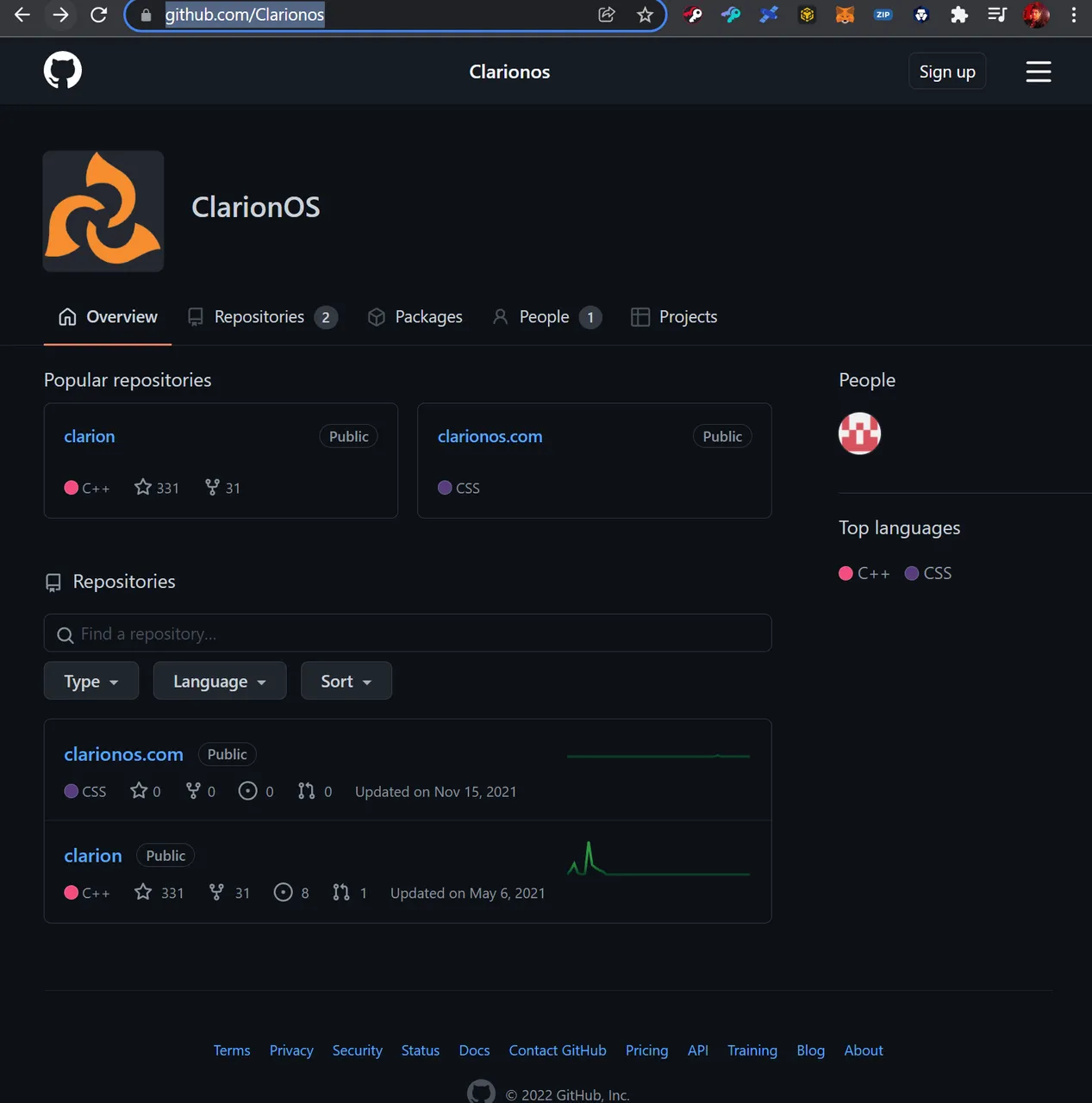
Task: Click the fork count 31 on clarion card
Action: (x=222, y=488)
